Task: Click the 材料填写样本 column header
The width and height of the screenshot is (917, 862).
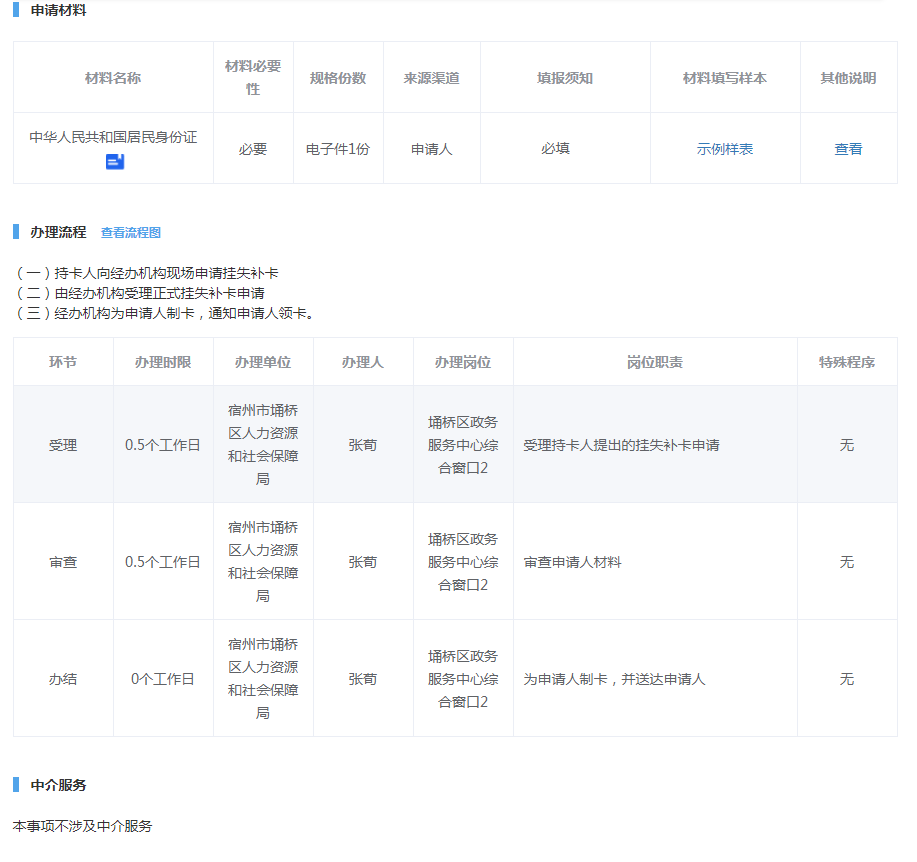Action: (x=725, y=78)
